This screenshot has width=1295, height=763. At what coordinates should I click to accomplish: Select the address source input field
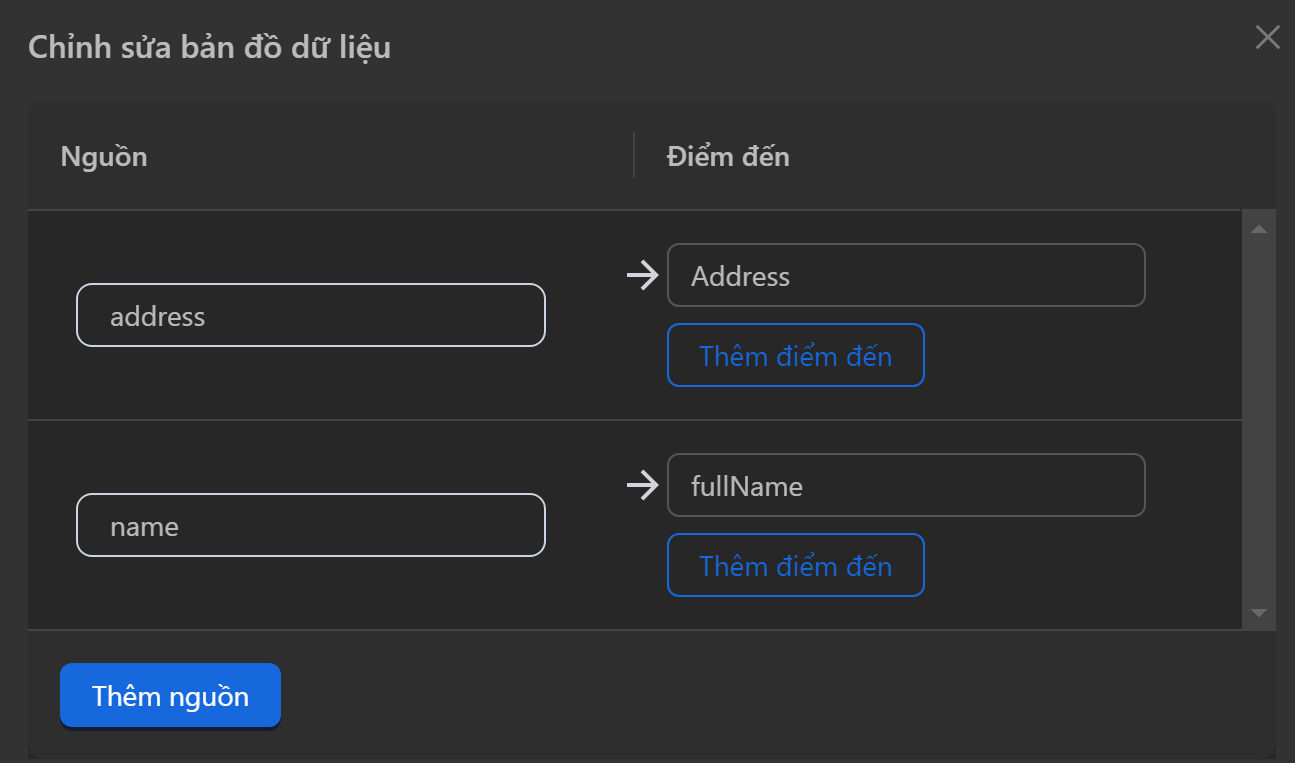click(310, 315)
